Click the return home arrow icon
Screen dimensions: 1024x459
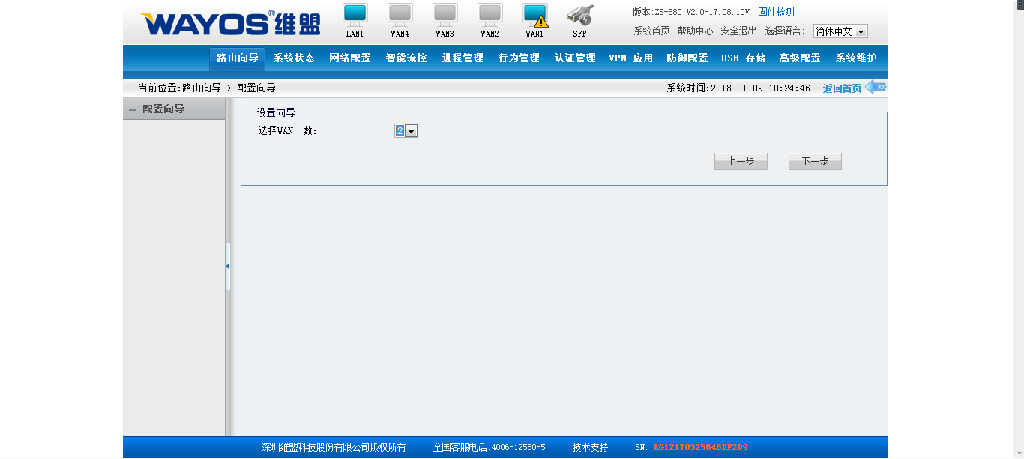pos(876,87)
